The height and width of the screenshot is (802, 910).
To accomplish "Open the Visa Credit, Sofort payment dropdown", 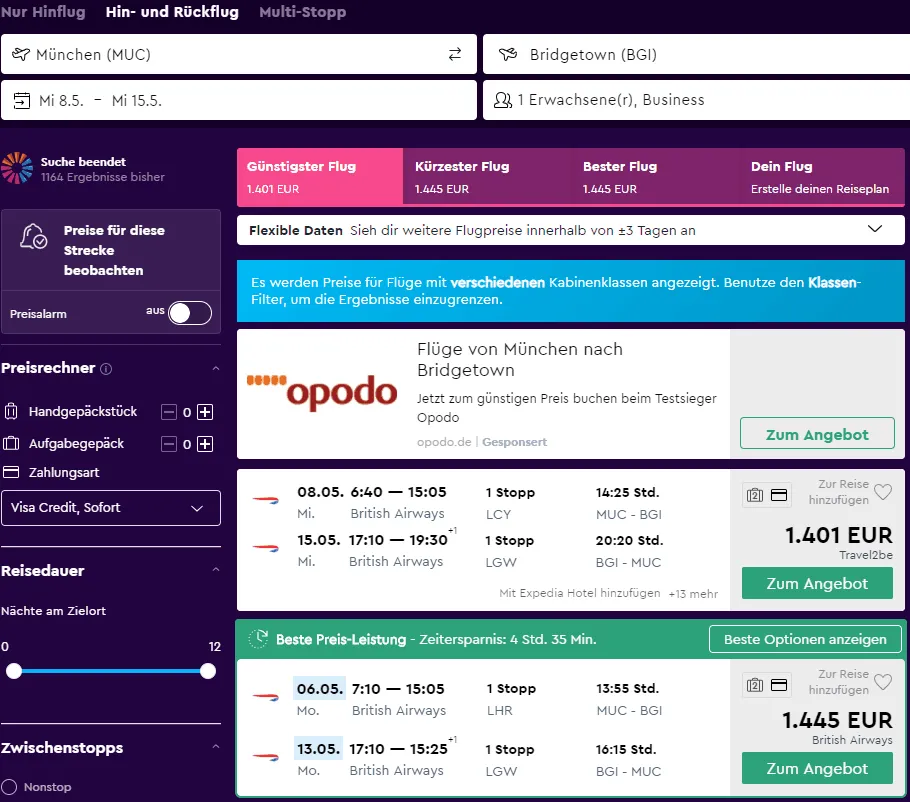I will 111,508.
